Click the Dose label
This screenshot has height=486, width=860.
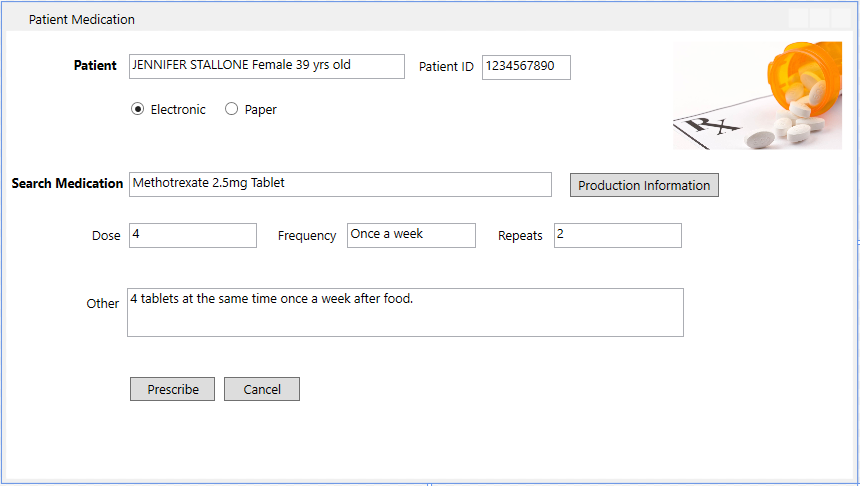pyautogui.click(x=106, y=236)
